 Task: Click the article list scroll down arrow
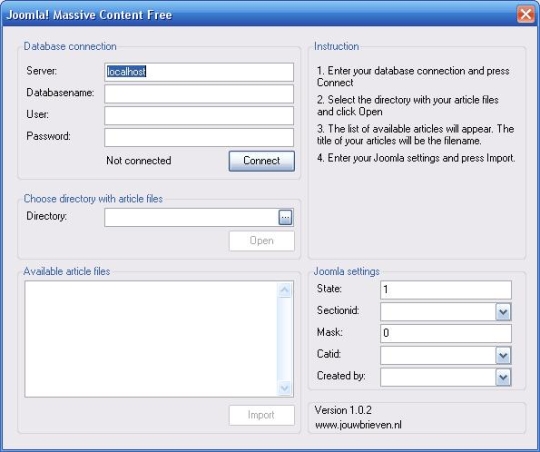[x=284, y=388]
